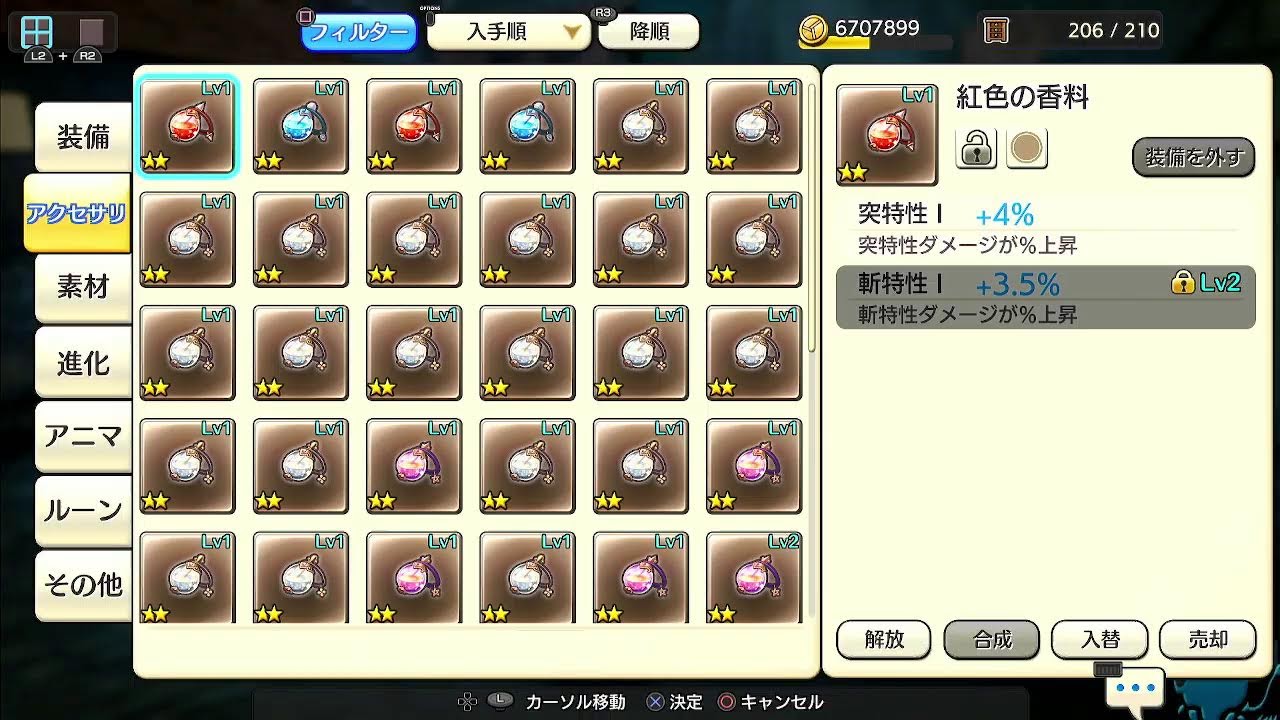Click the gold coin currency icon
Image resolution: width=1280 pixels, height=720 pixels.
tap(814, 32)
